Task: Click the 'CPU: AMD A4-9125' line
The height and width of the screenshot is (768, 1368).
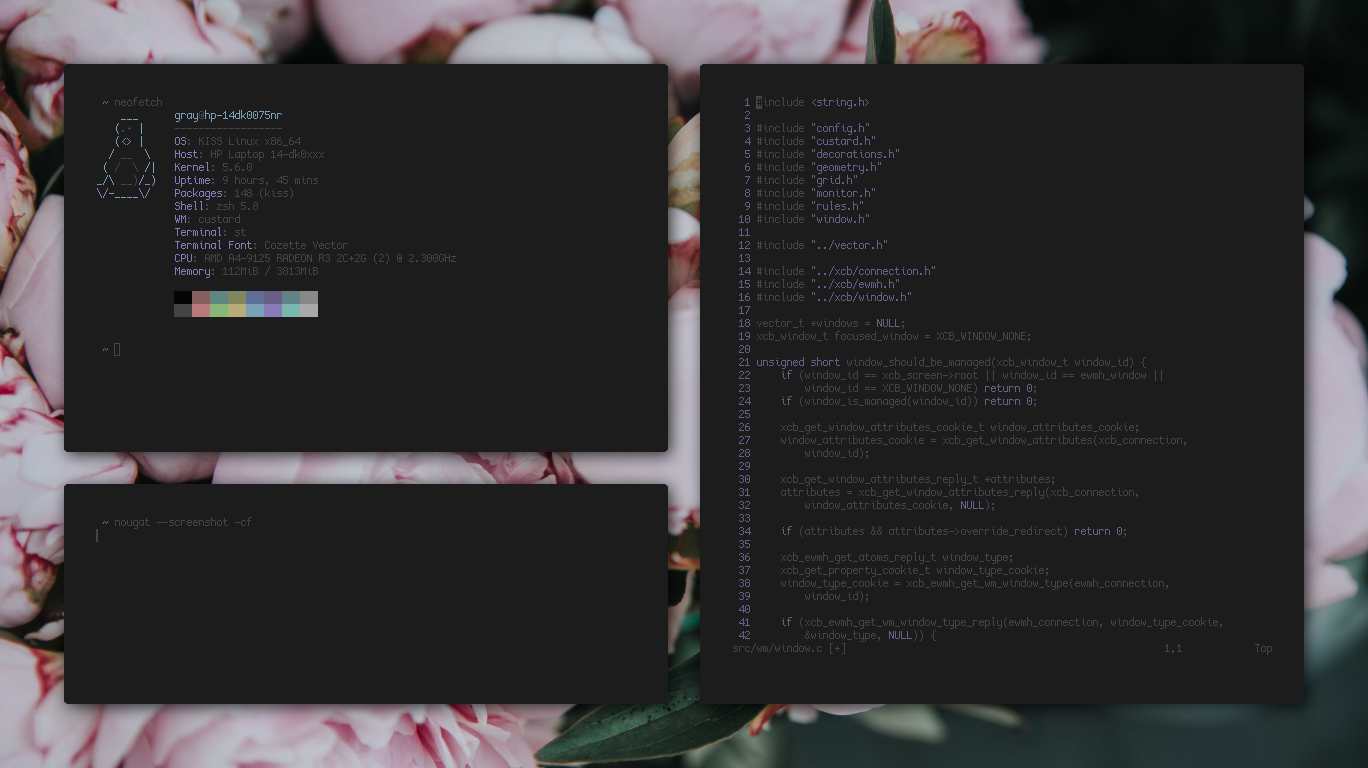Action: [315, 259]
